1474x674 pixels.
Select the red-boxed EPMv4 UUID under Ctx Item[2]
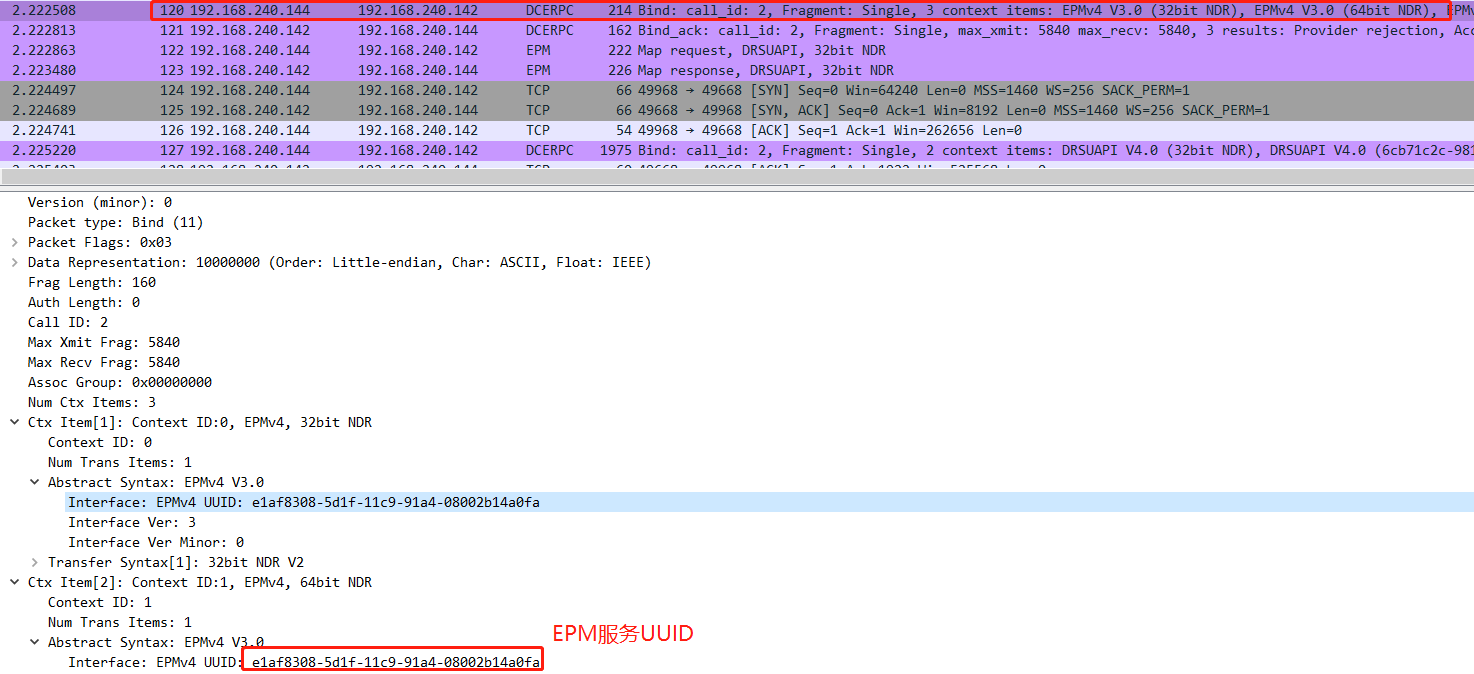pos(395,662)
